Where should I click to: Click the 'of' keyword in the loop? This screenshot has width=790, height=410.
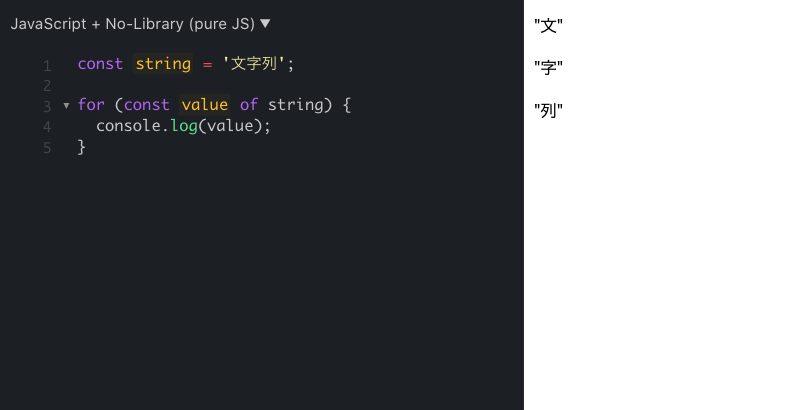[249, 105]
